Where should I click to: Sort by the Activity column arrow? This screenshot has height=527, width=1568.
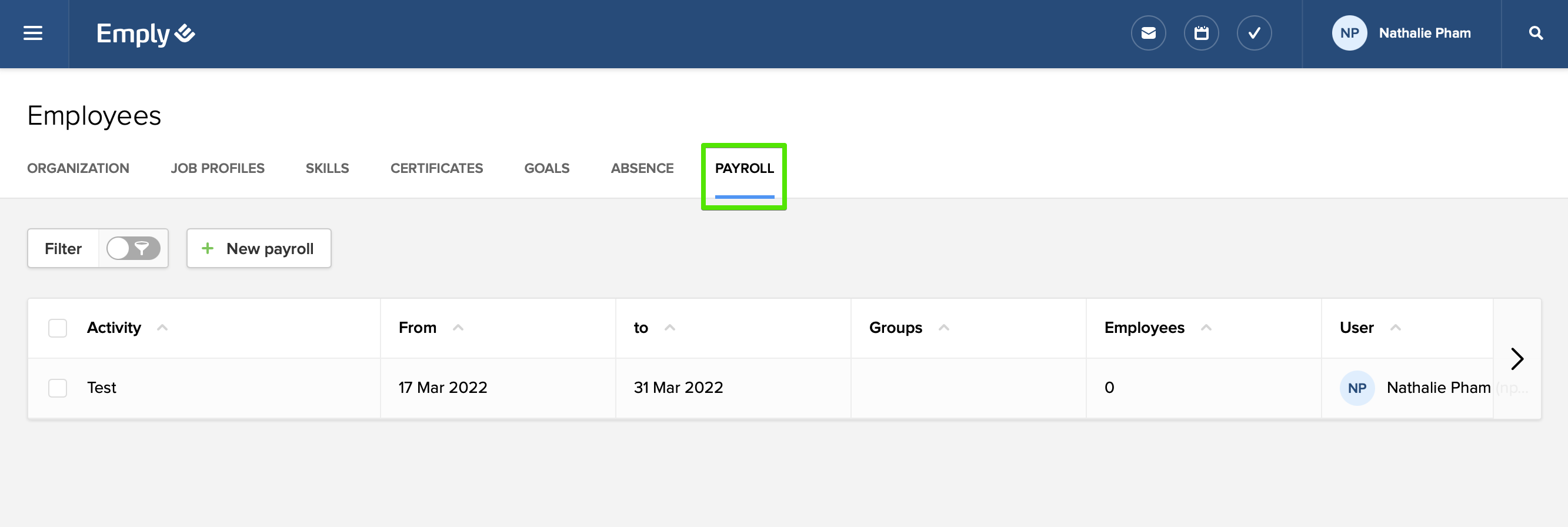pyautogui.click(x=162, y=328)
